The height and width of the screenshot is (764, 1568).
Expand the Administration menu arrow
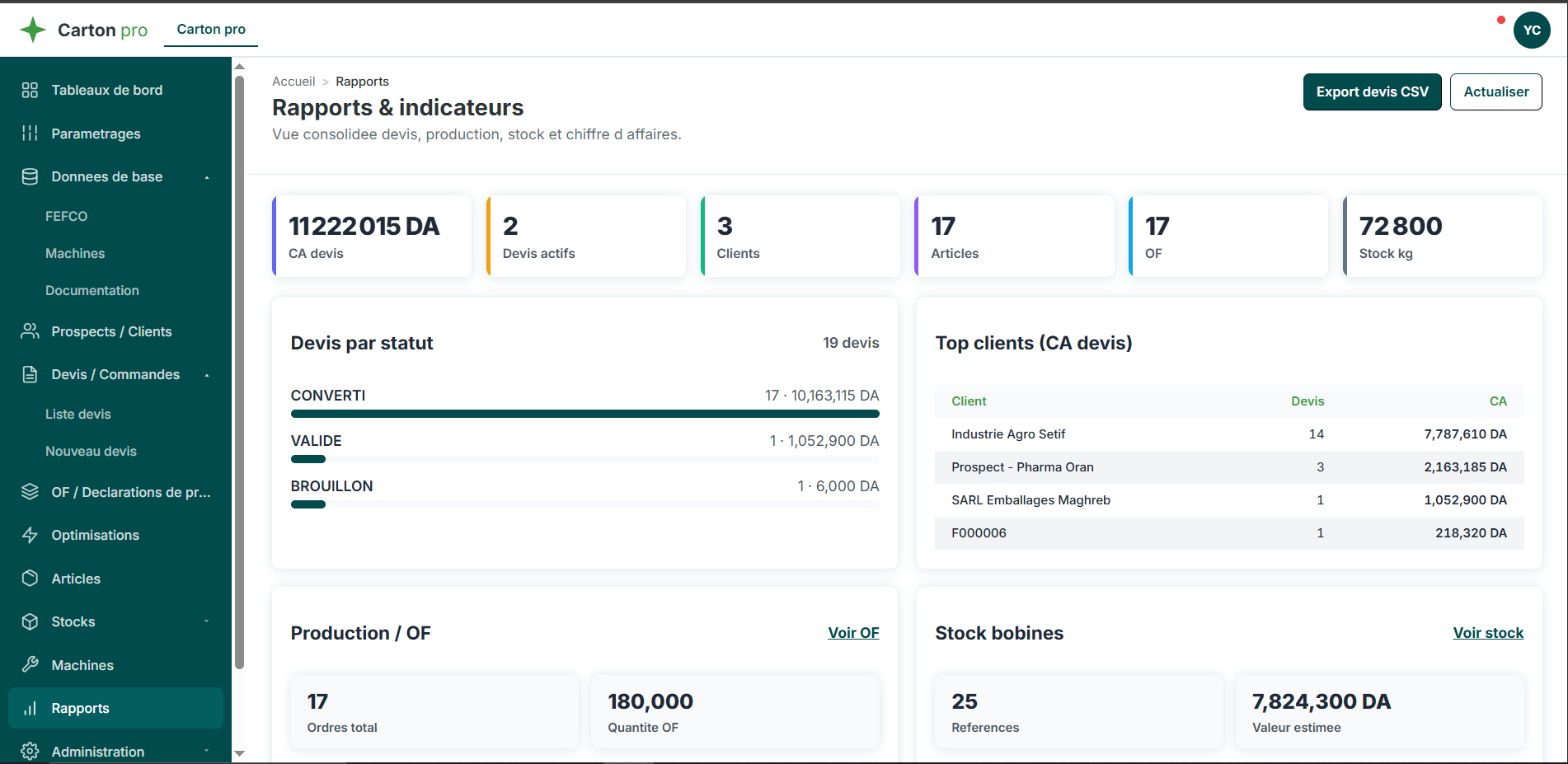pyautogui.click(x=207, y=751)
